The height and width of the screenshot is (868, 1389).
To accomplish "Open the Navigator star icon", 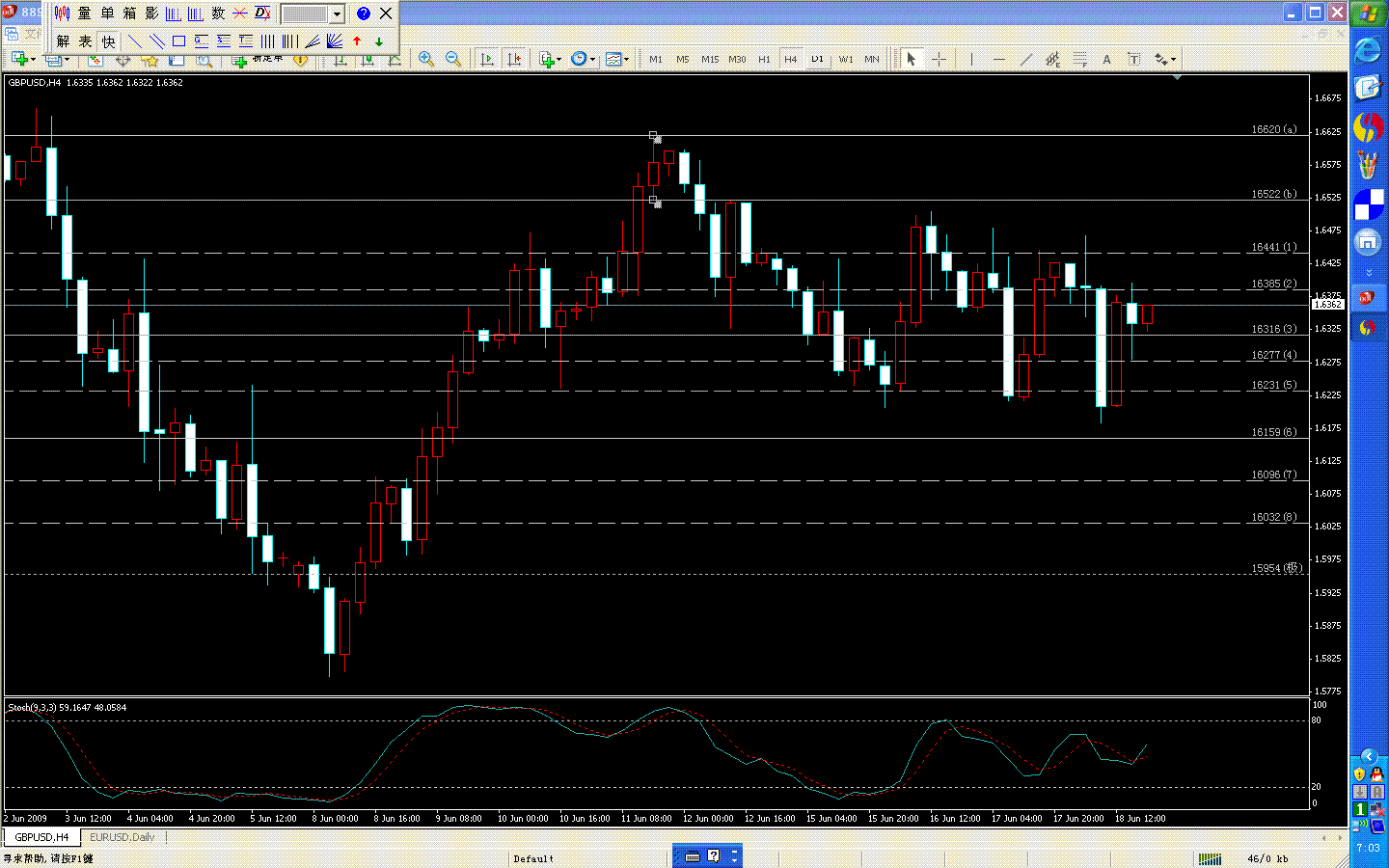I will pos(150,60).
